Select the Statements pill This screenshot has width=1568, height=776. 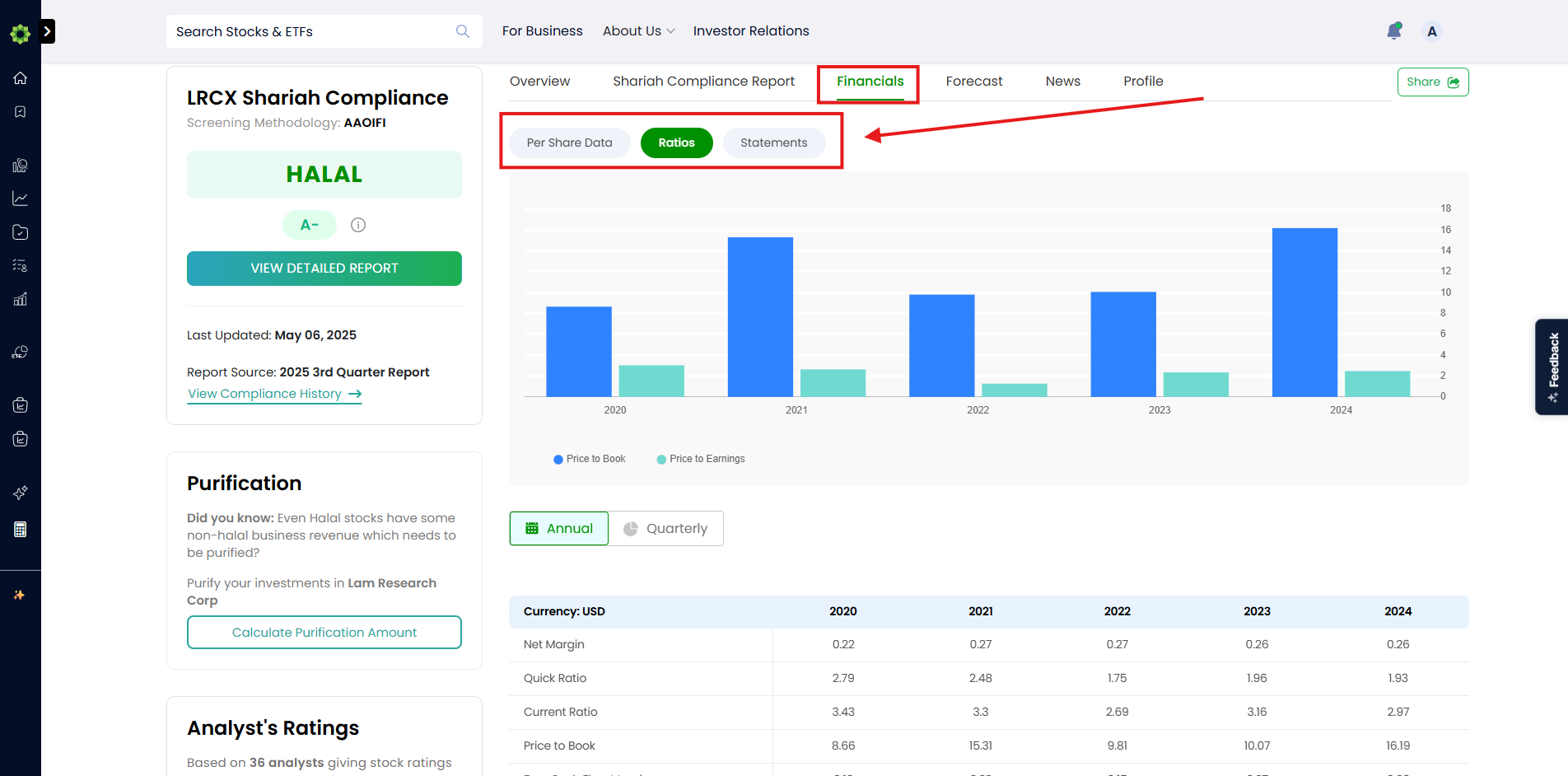(774, 143)
